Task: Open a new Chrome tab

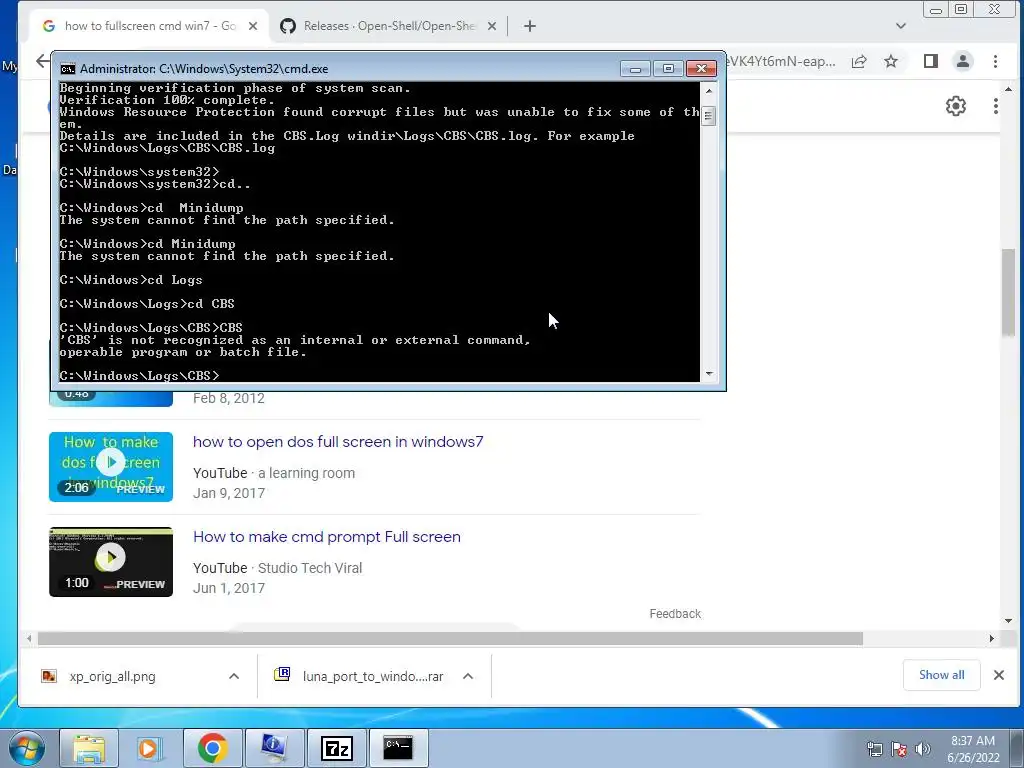Action: point(530,26)
